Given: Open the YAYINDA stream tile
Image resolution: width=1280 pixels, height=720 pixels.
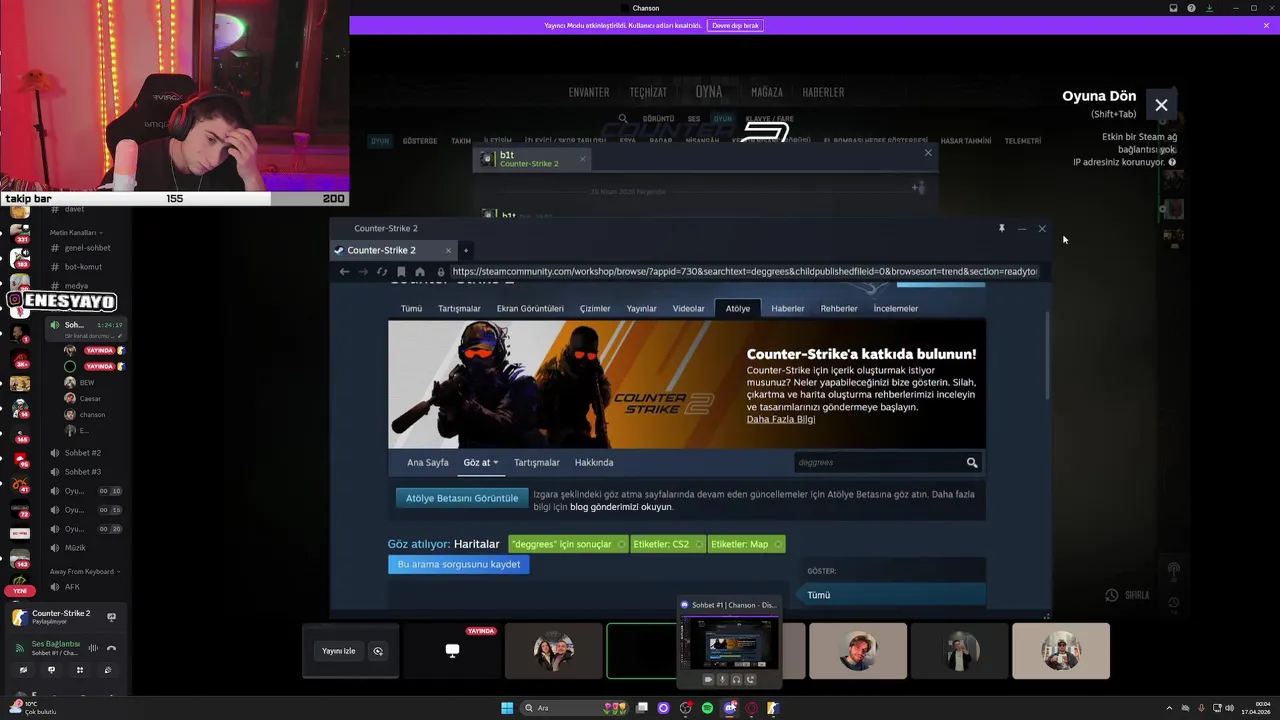Looking at the screenshot, I should pos(452,651).
